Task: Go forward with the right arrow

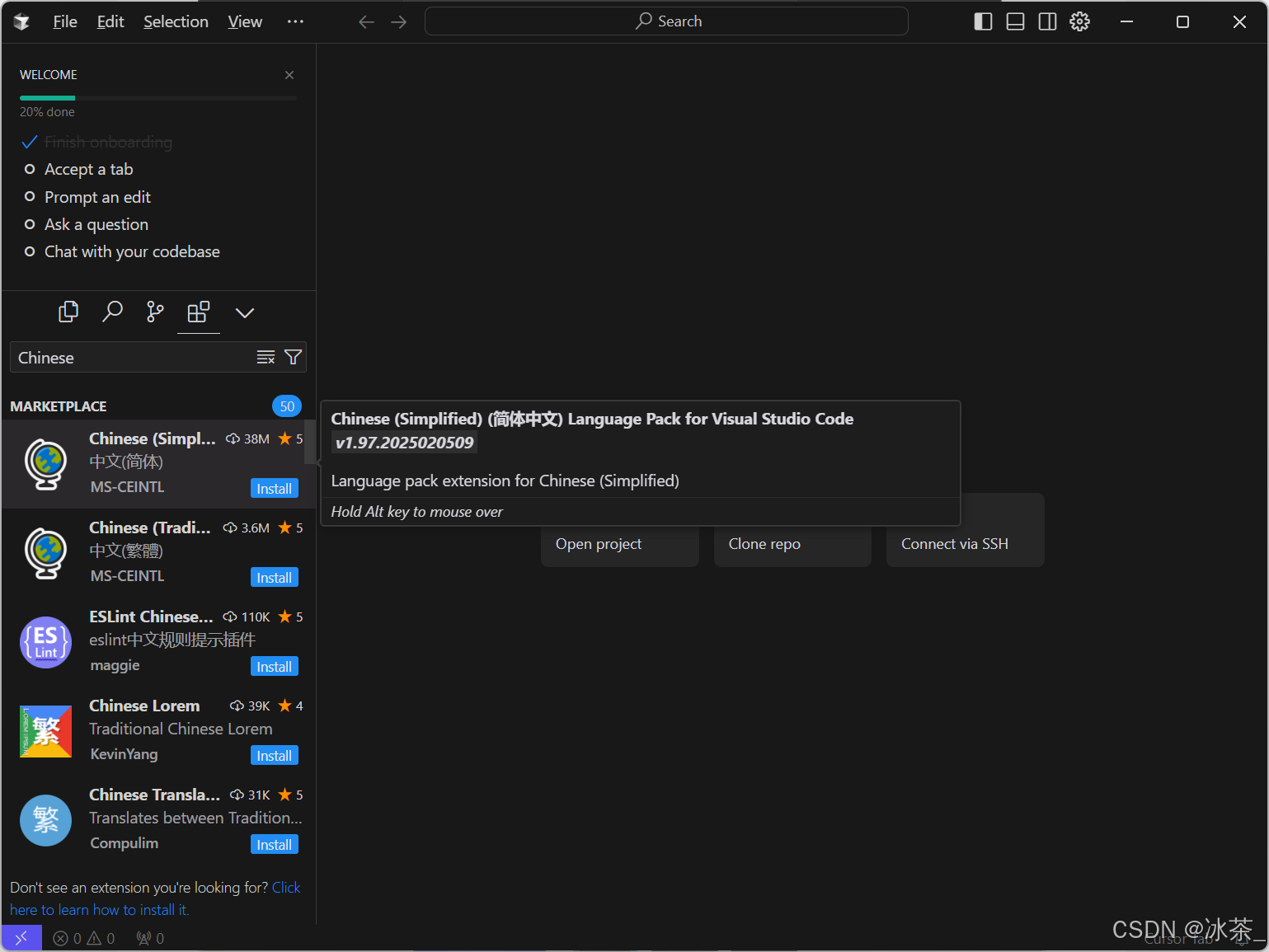Action: [399, 21]
